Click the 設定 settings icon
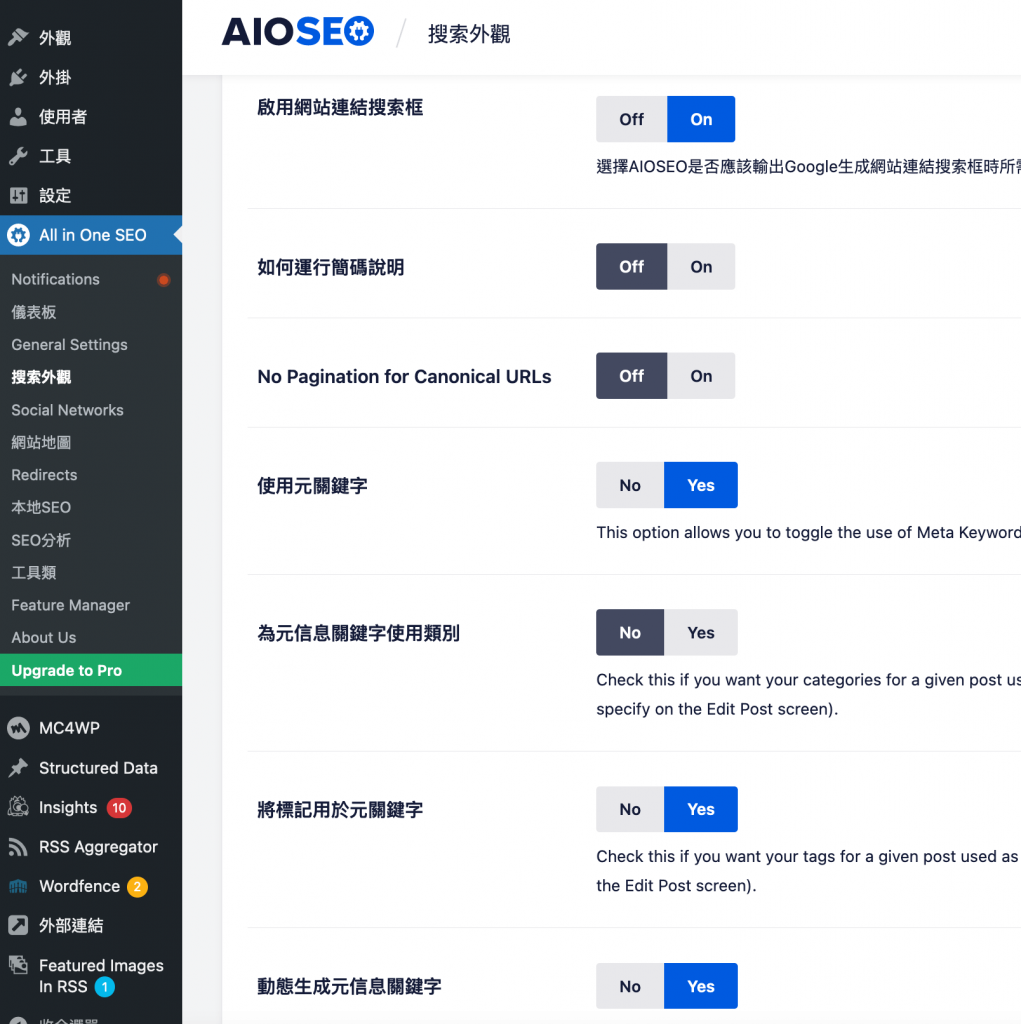 pyautogui.click(x=18, y=195)
